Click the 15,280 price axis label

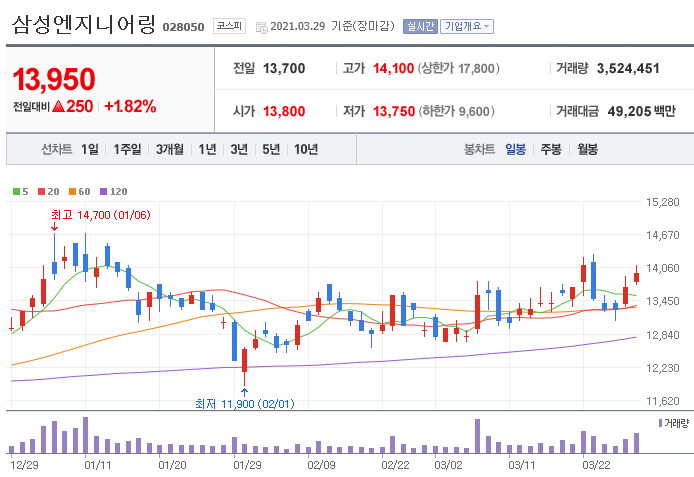coord(663,202)
